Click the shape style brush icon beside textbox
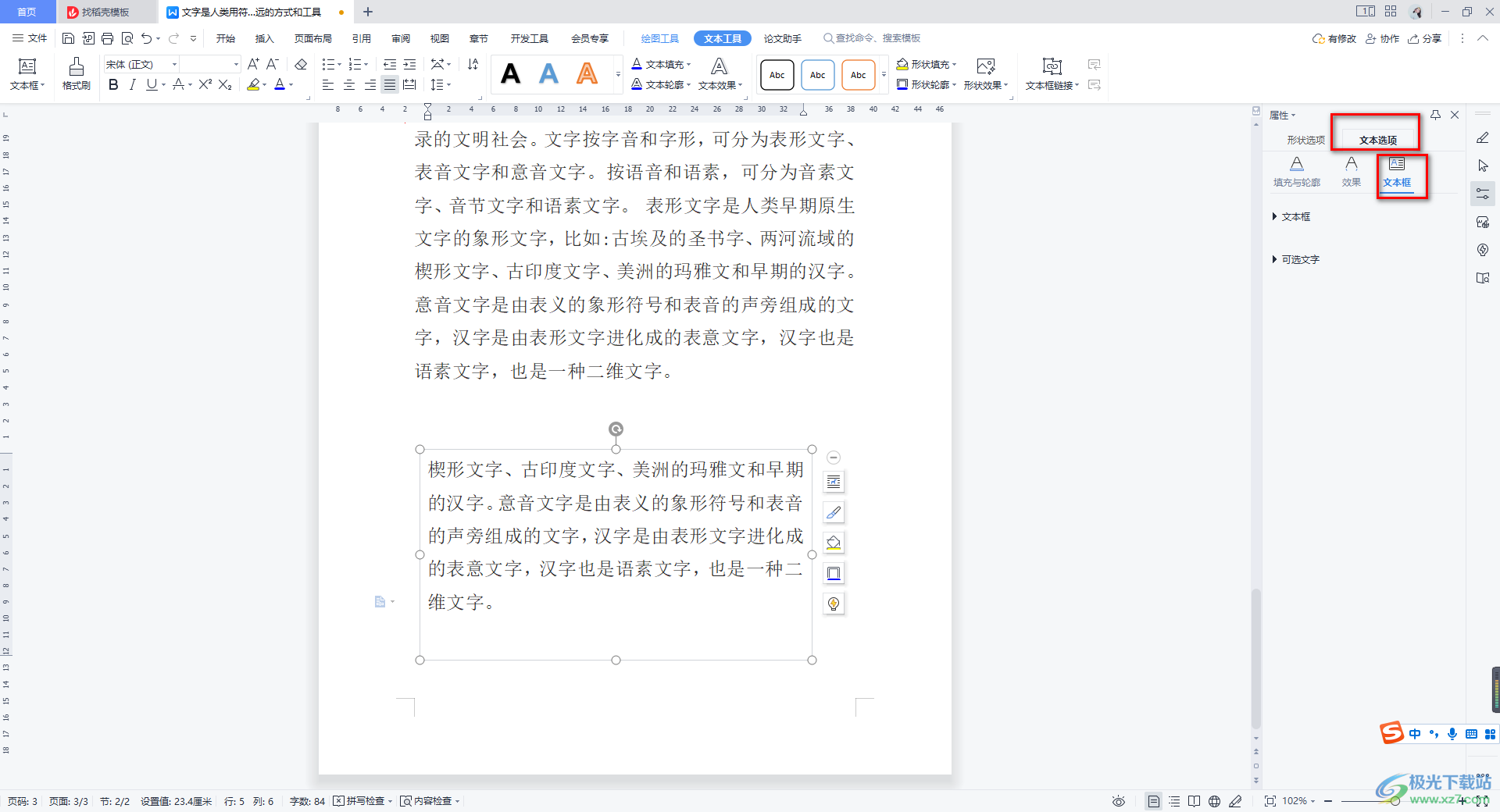The height and width of the screenshot is (812, 1500). pyautogui.click(x=834, y=513)
